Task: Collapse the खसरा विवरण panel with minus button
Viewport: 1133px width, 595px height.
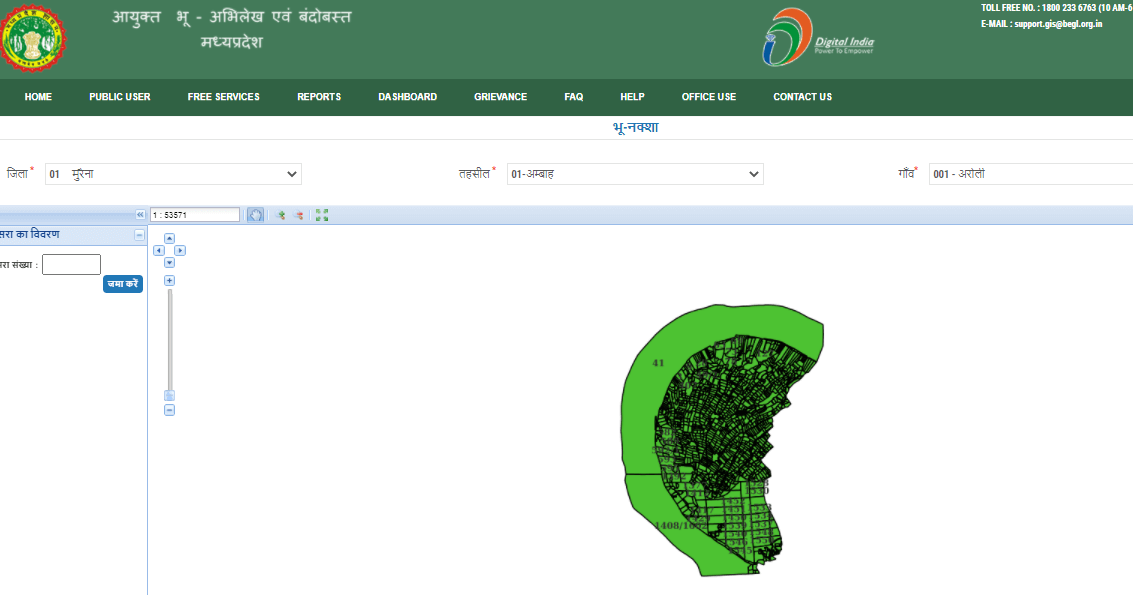Action: [x=140, y=235]
